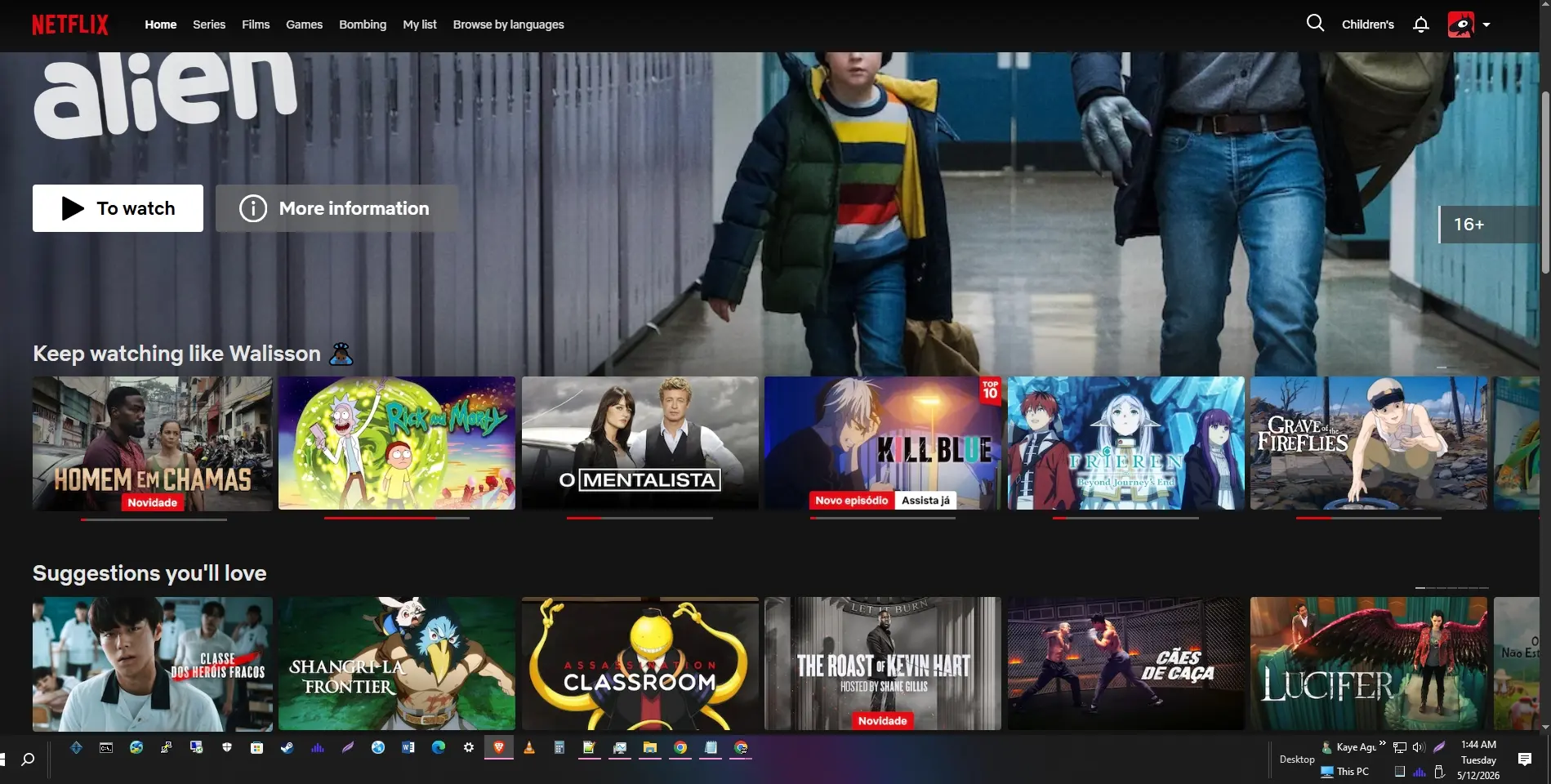Viewport: 1551px width, 784px height.
Task: Click the Grave of the Fireflies progress bar
Action: (x=1369, y=518)
